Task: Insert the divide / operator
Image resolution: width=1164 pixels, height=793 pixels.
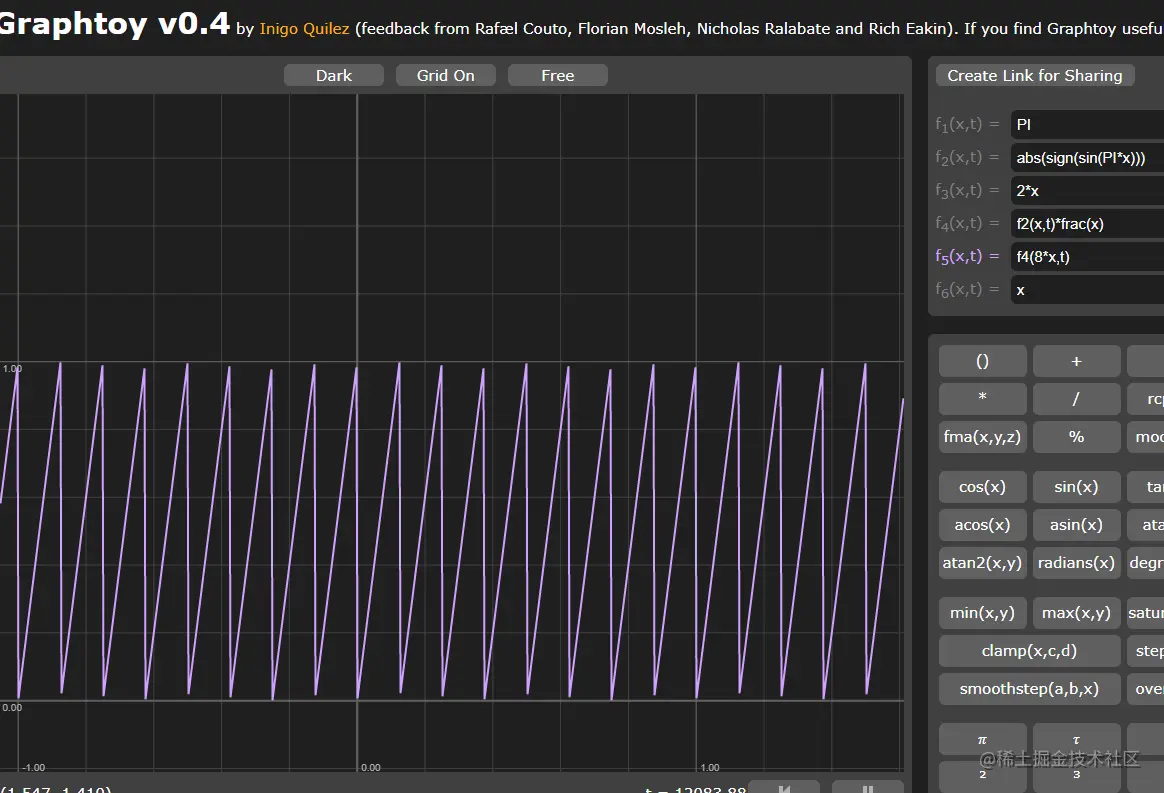Action: click(1076, 399)
